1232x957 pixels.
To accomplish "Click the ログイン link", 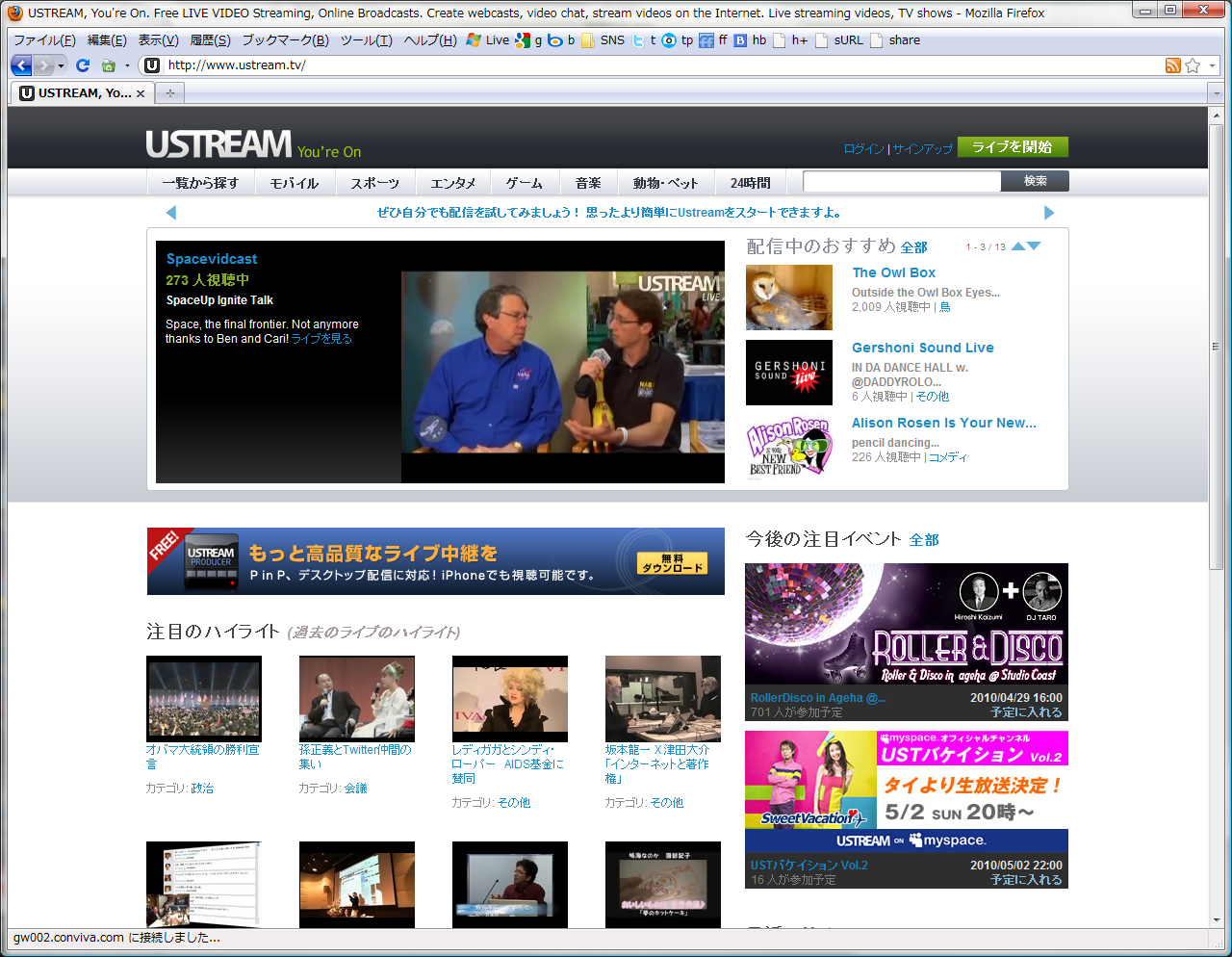I will (x=863, y=149).
